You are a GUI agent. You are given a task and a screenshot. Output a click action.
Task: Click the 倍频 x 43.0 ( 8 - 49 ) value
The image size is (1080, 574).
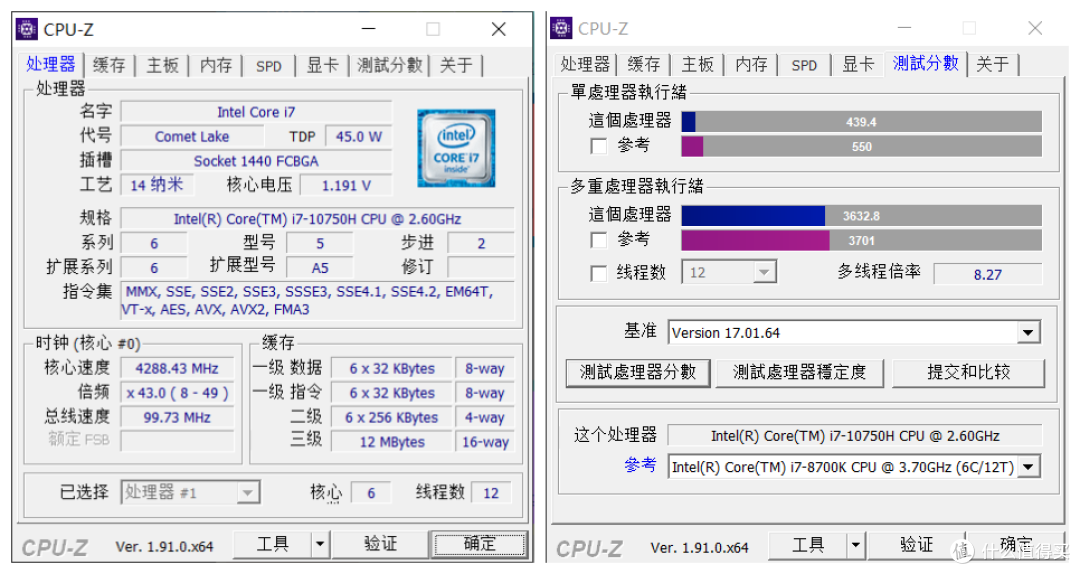177,393
